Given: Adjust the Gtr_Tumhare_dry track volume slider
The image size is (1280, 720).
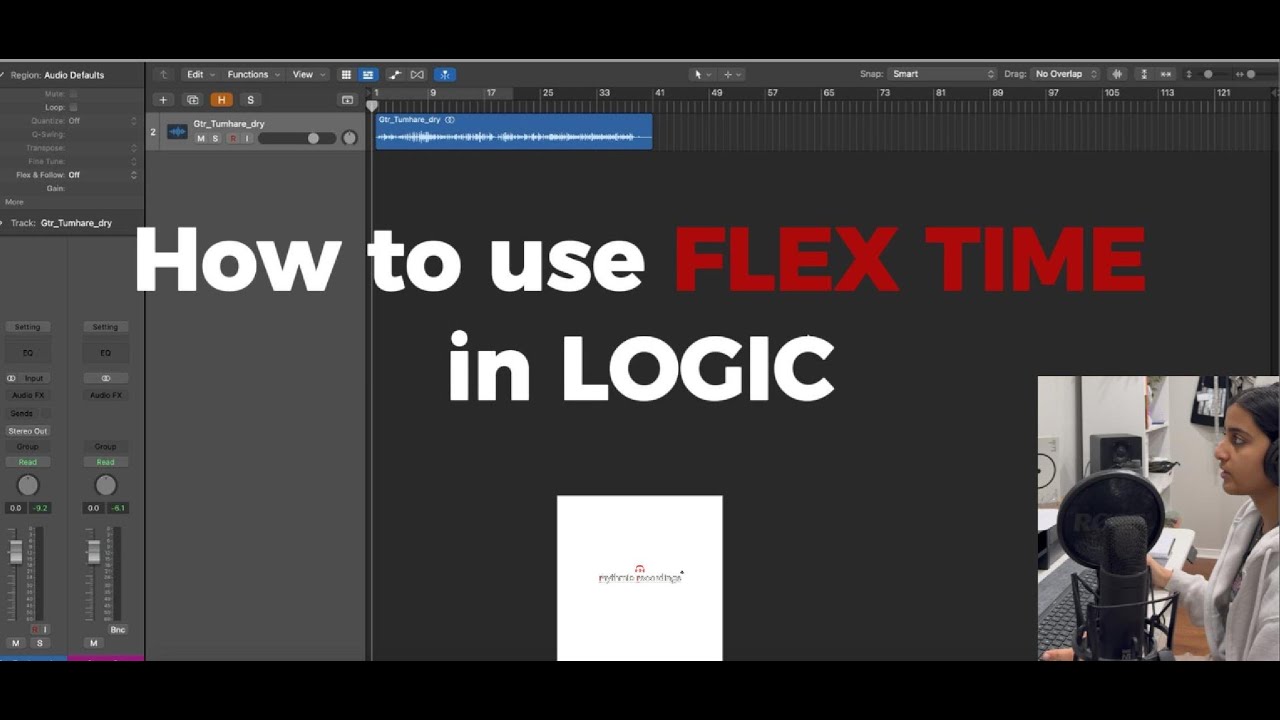Looking at the screenshot, I should coord(297,139).
